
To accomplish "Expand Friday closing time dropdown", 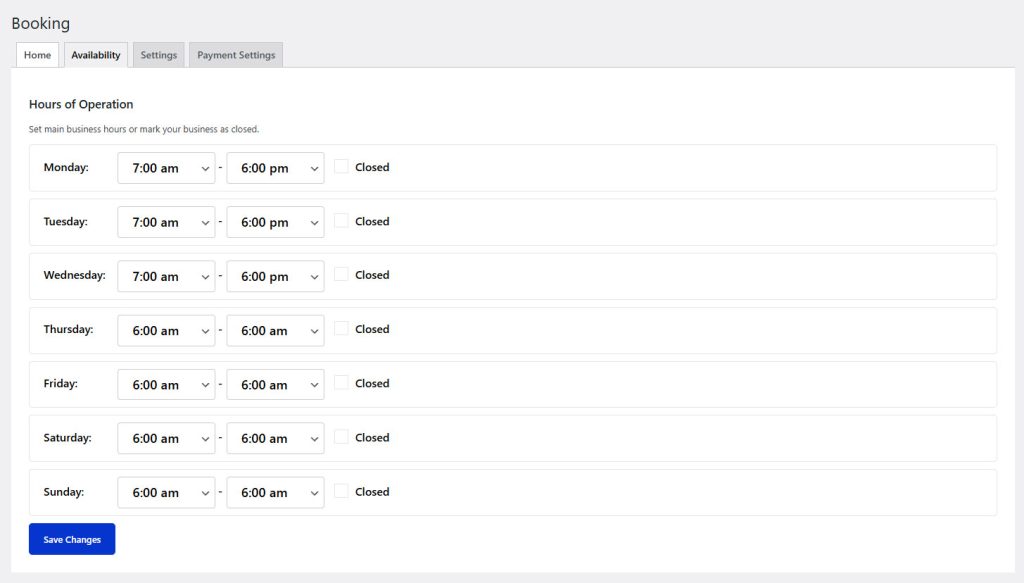I will (275, 384).
